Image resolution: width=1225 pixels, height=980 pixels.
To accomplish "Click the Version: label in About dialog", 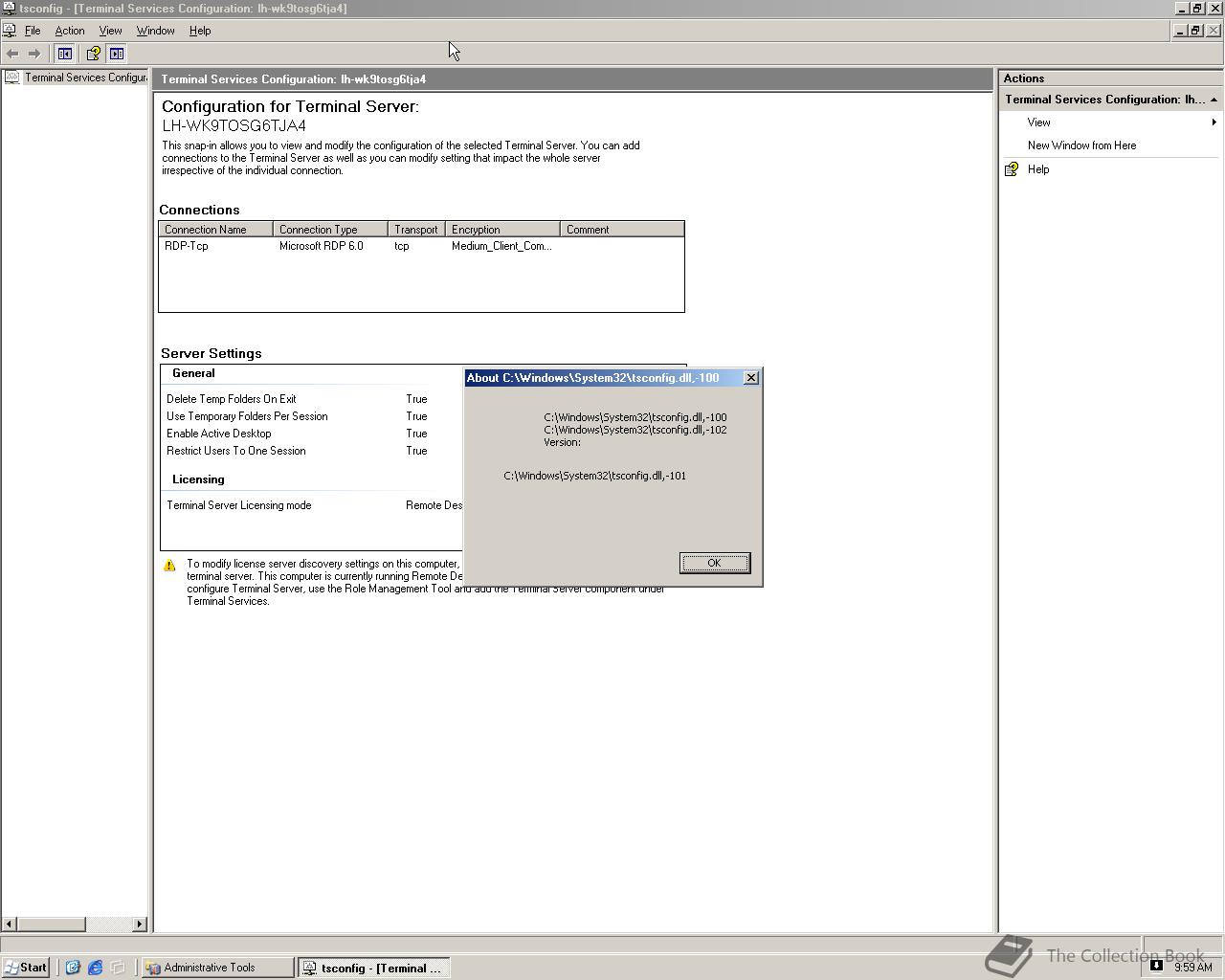I will (563, 442).
